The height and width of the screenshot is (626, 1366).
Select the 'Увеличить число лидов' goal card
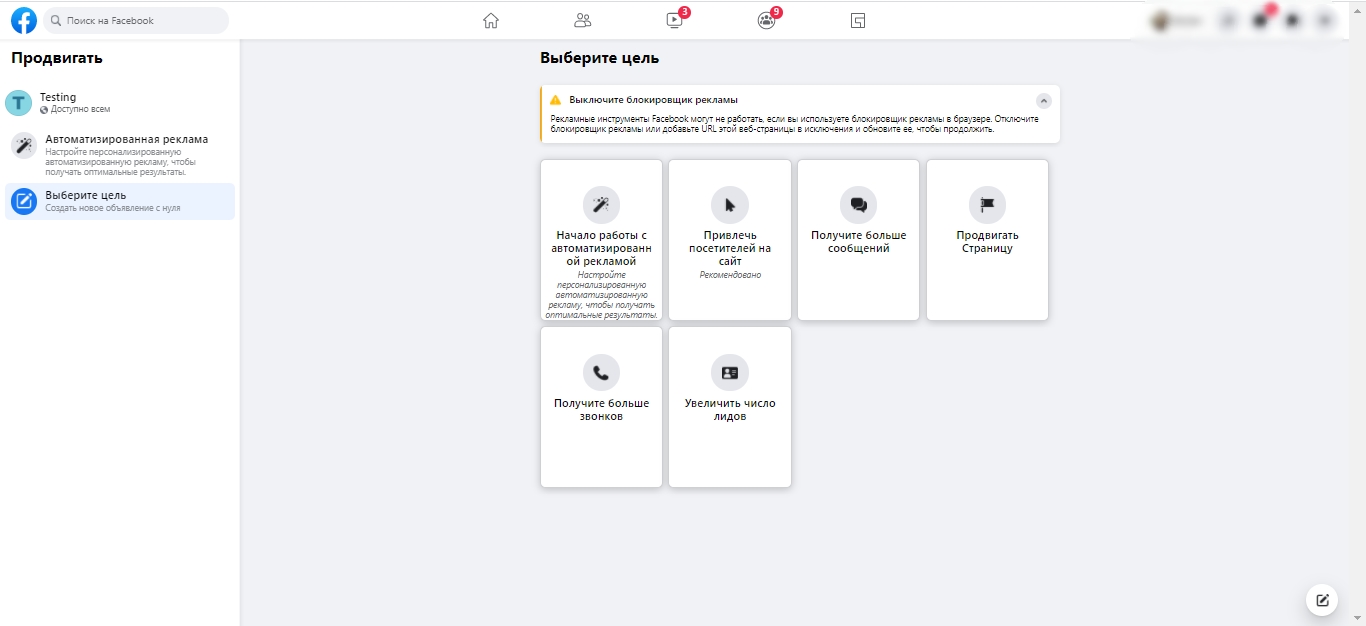(x=730, y=407)
